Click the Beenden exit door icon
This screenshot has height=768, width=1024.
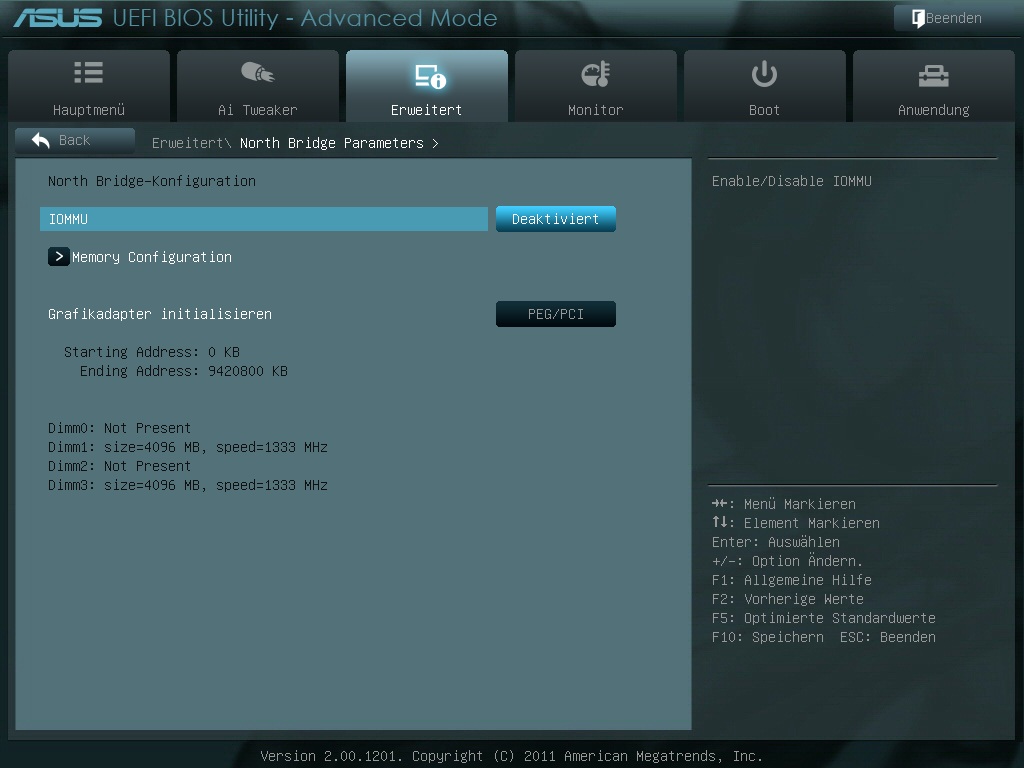point(918,18)
